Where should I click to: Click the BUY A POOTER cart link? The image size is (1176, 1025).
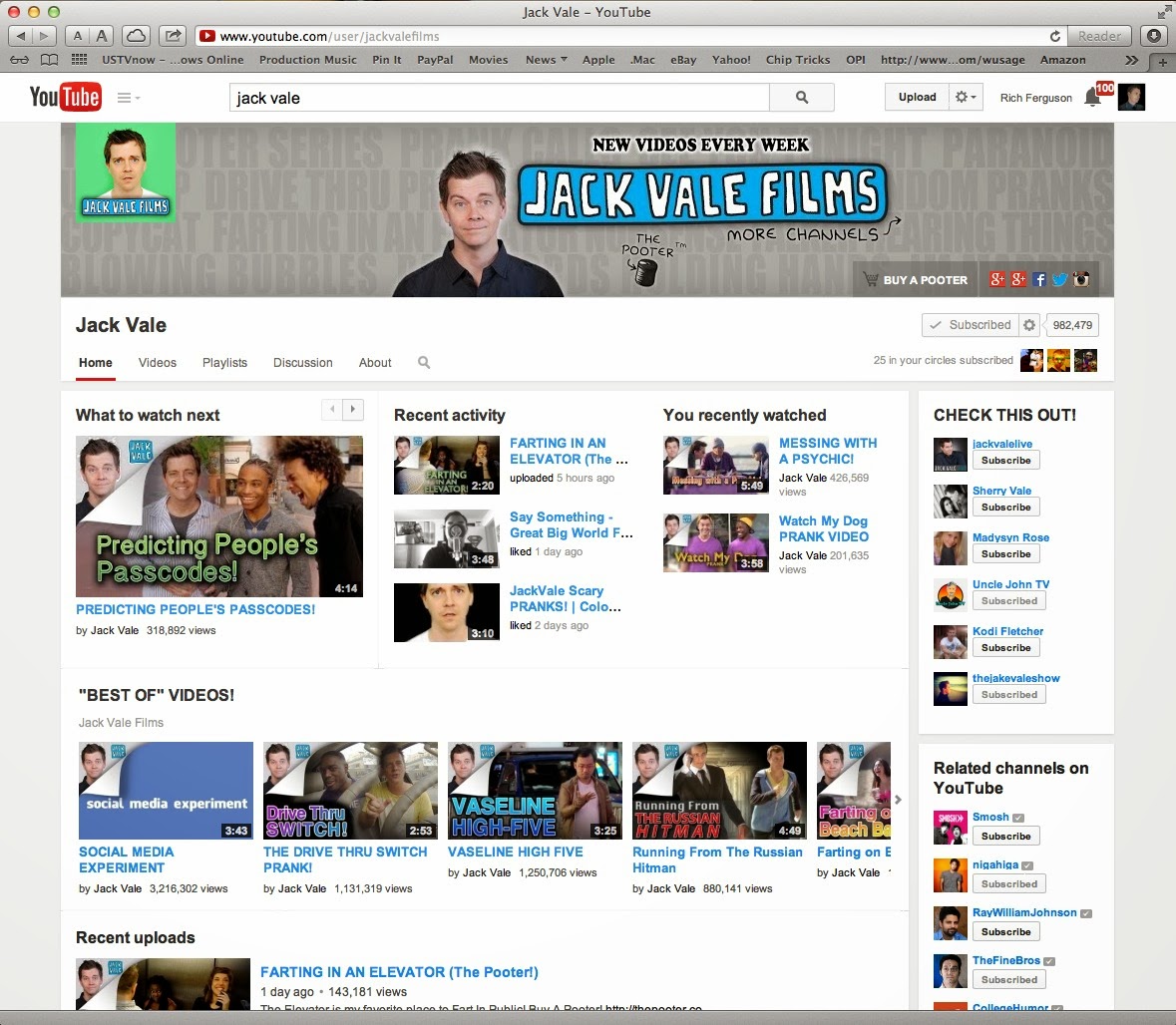coord(916,280)
